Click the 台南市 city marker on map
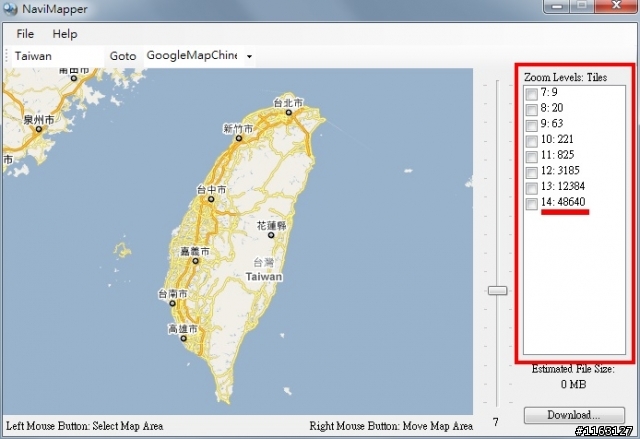The image size is (640, 439). 172,303
